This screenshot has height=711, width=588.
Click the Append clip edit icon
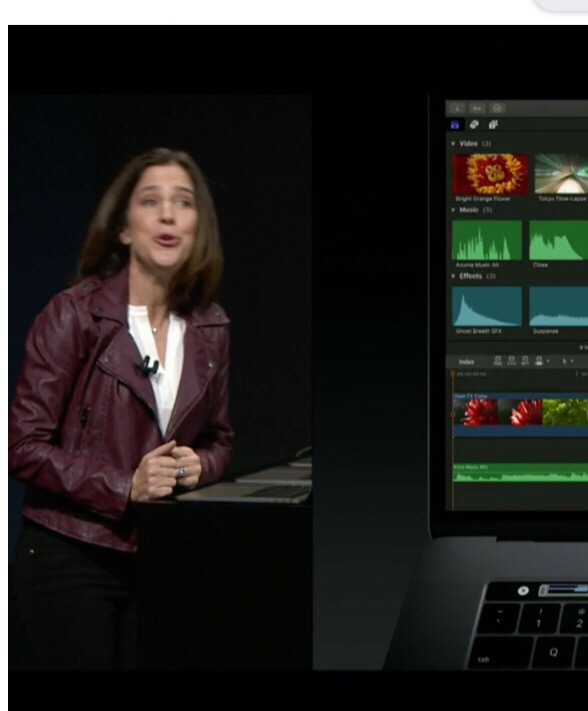pos(525,361)
